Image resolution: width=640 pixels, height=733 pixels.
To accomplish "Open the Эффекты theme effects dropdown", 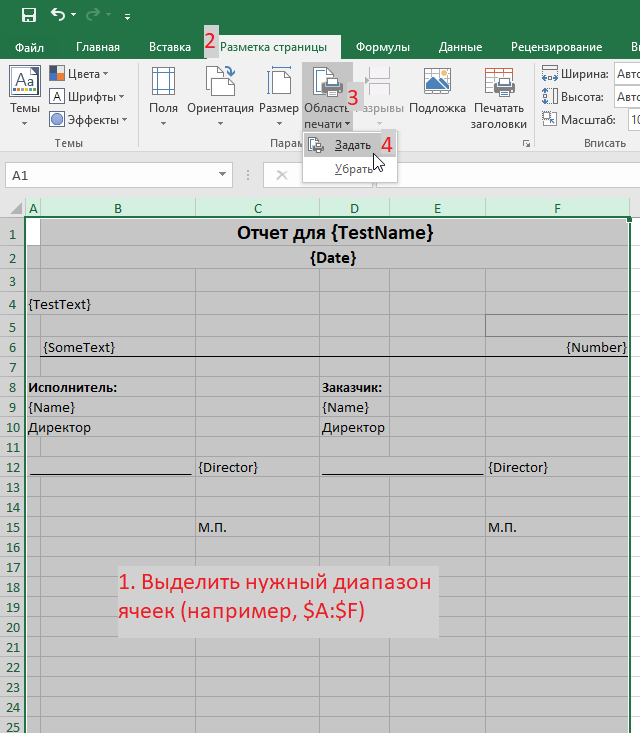I will coord(88,120).
